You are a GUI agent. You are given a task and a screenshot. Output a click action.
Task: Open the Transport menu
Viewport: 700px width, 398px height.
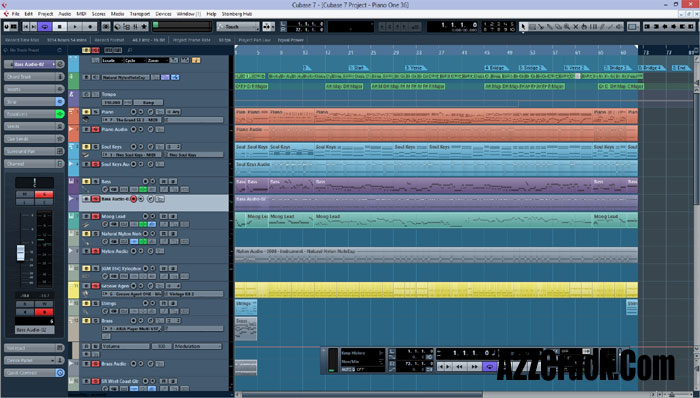(140, 14)
